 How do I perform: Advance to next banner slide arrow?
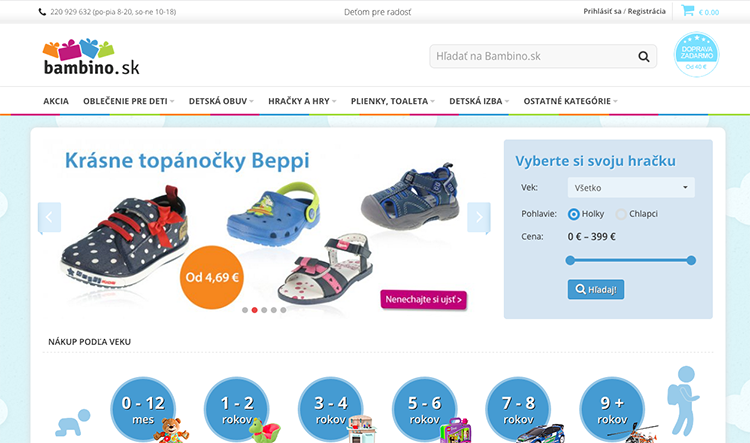pos(479,217)
